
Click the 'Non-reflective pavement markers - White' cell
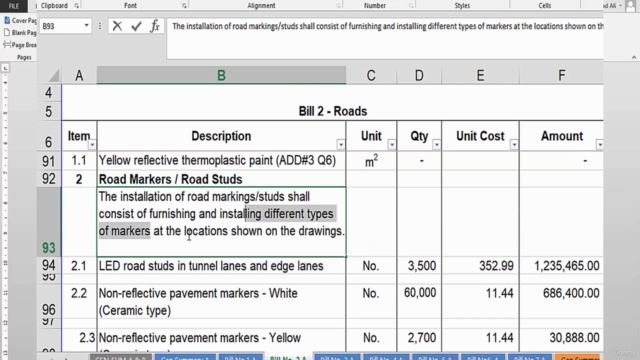(x=221, y=302)
